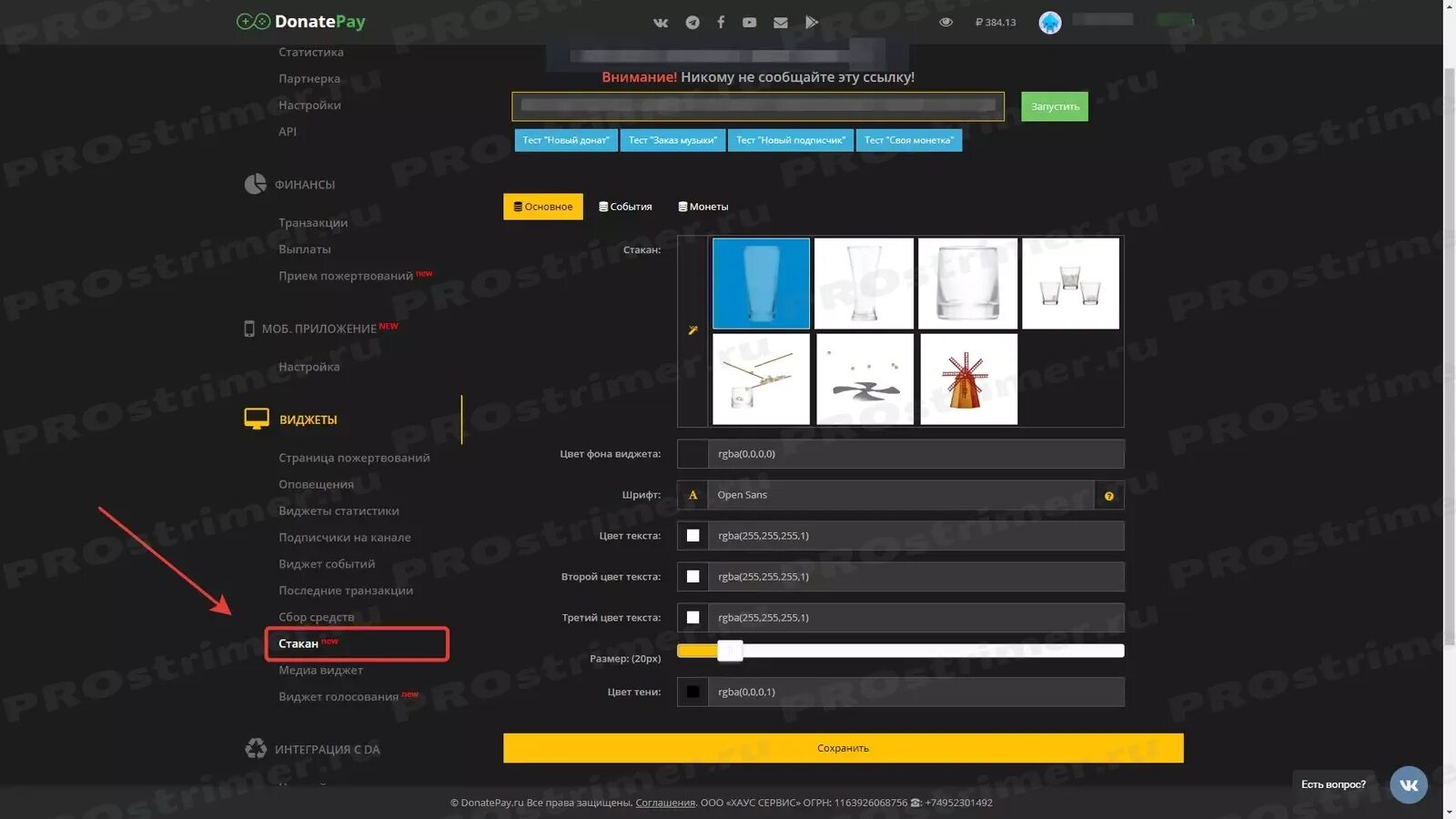Screen dimensions: 1456x819
Task: Click the Есть вопрос? label
Action: [x=1333, y=784]
